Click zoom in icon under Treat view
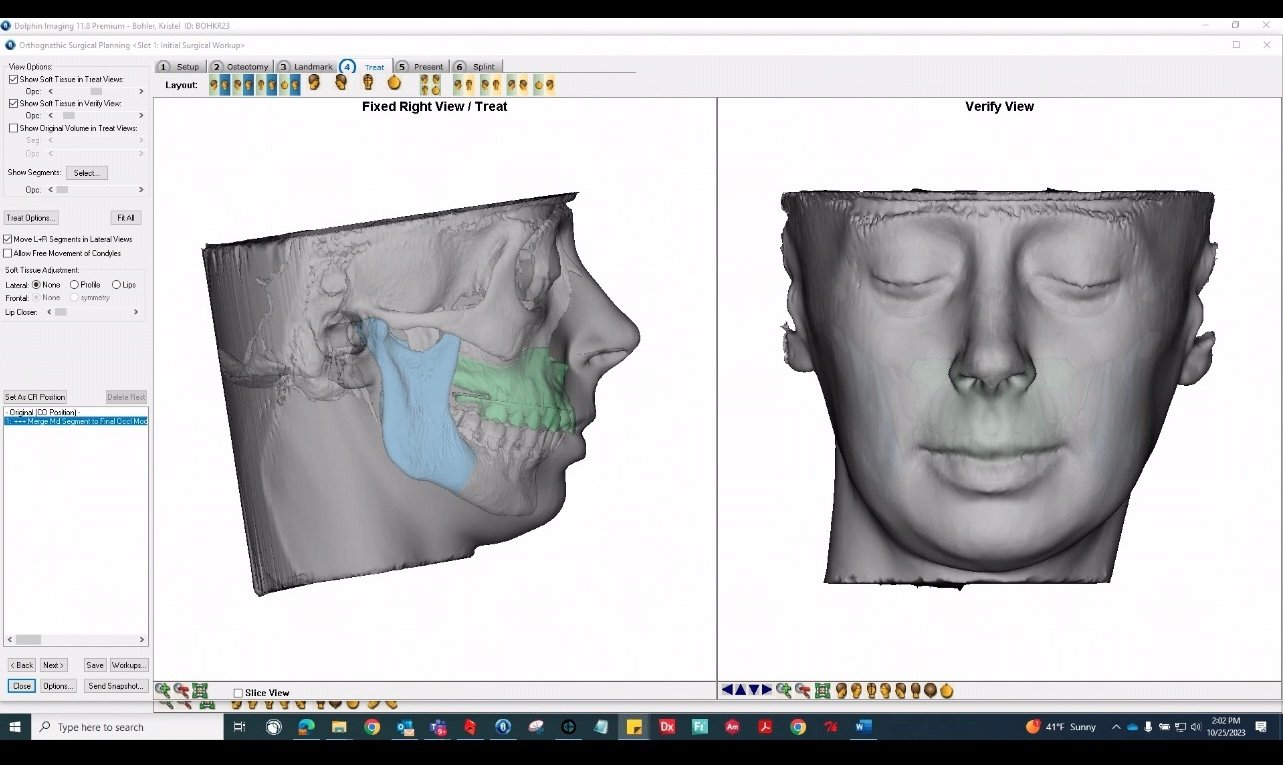The height and width of the screenshot is (765, 1283). point(162,690)
